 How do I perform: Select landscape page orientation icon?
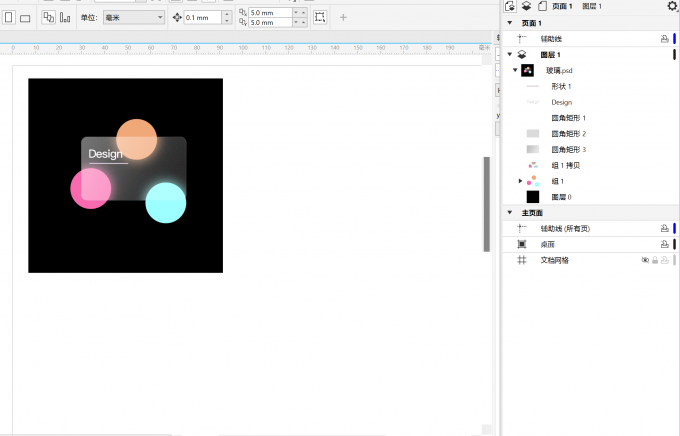[x=25, y=18]
